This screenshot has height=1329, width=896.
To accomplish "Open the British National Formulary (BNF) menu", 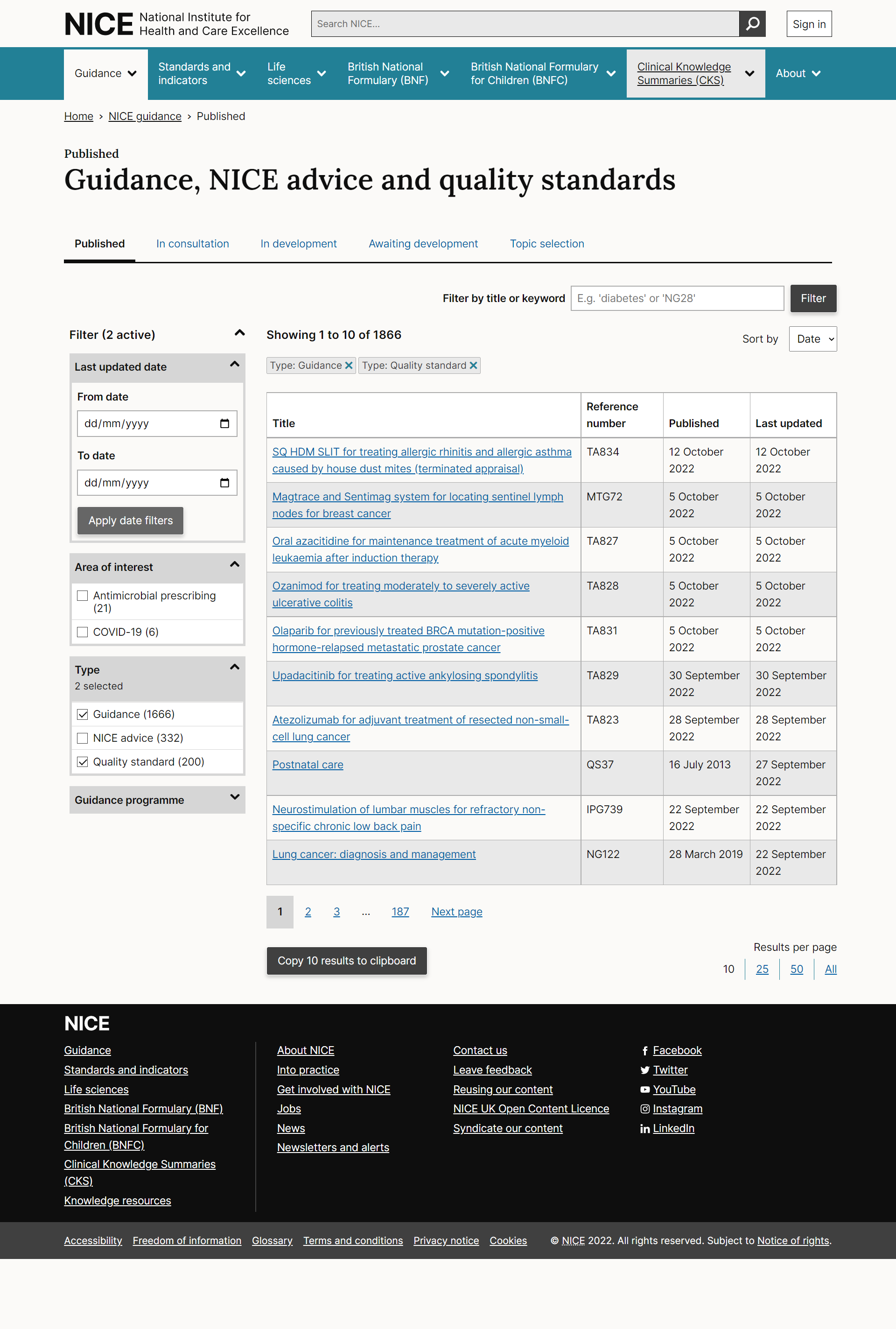I will coord(398,74).
